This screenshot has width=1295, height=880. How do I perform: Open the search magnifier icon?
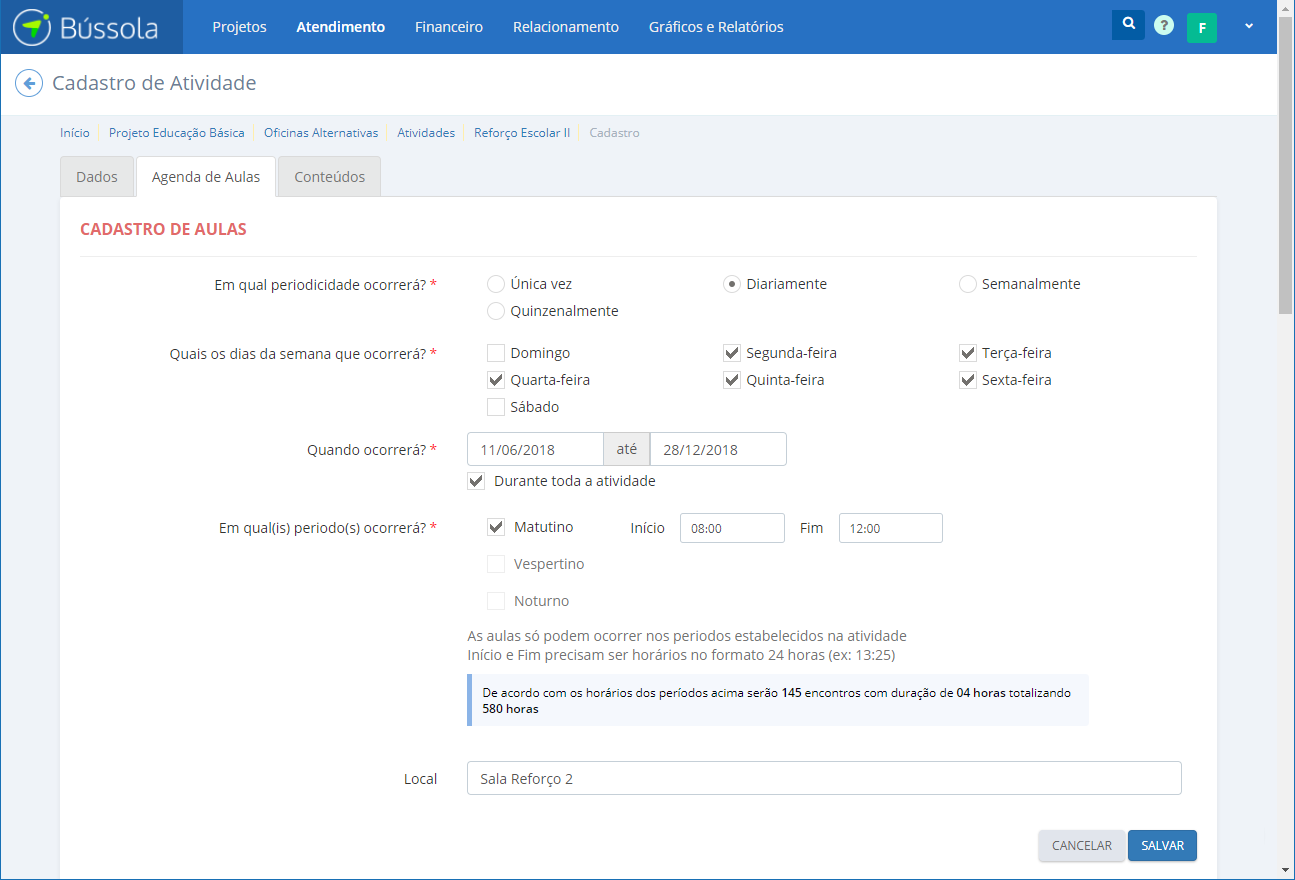(x=1128, y=25)
